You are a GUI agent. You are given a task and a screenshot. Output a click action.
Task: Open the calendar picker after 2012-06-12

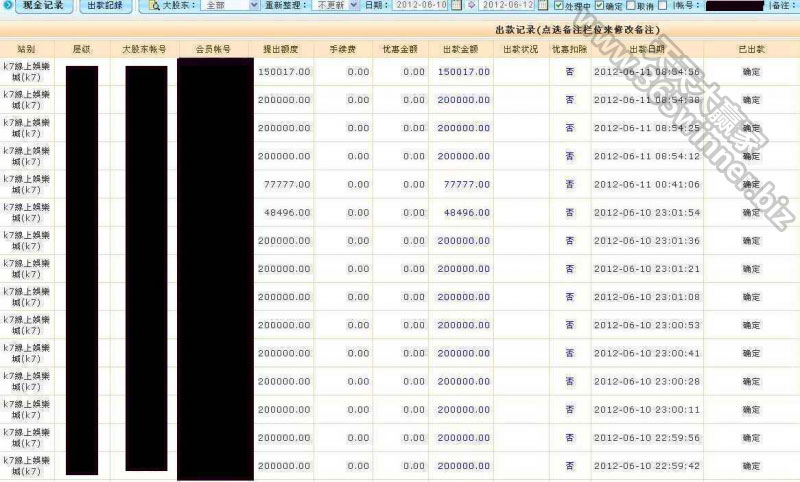[543, 5]
